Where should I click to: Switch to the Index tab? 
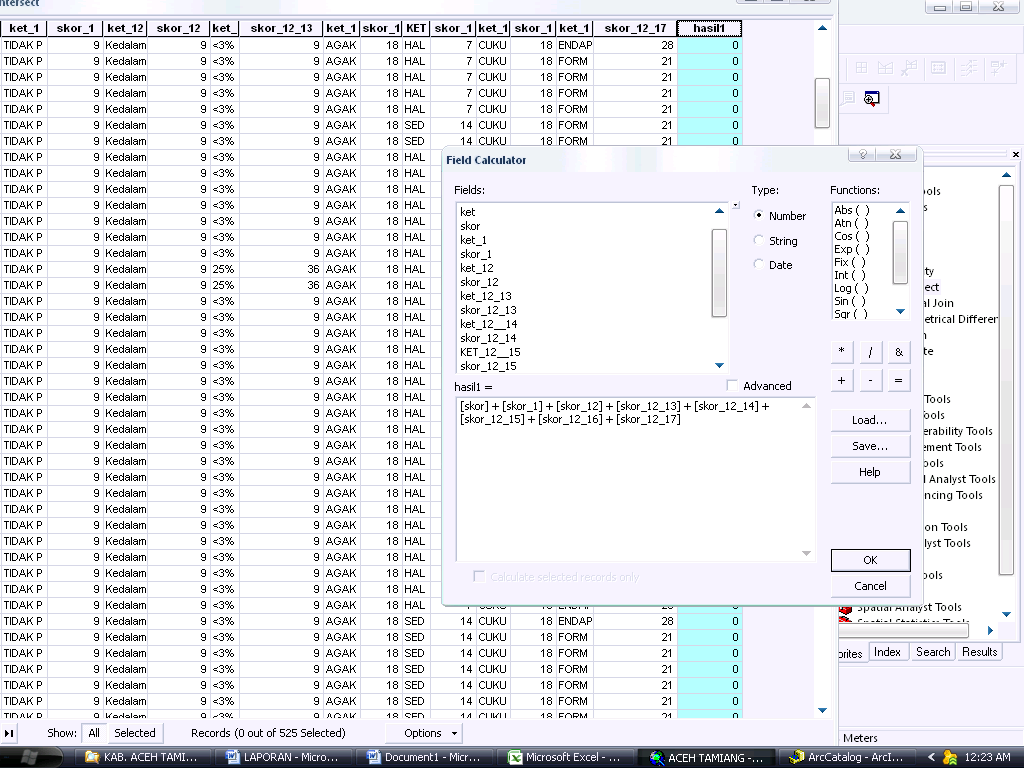pyautogui.click(x=888, y=652)
